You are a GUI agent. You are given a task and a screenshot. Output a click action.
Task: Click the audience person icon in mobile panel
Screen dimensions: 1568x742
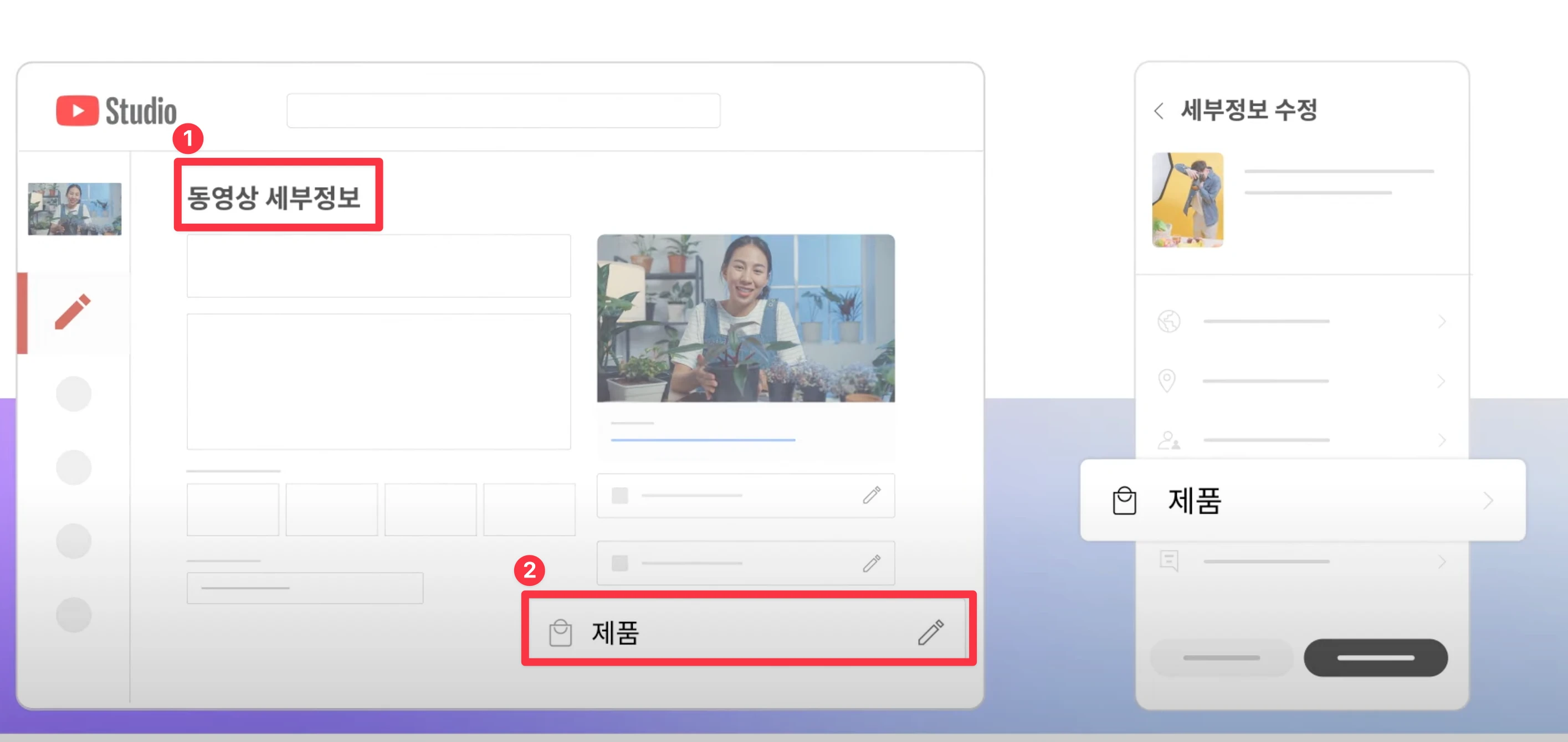tap(1168, 440)
